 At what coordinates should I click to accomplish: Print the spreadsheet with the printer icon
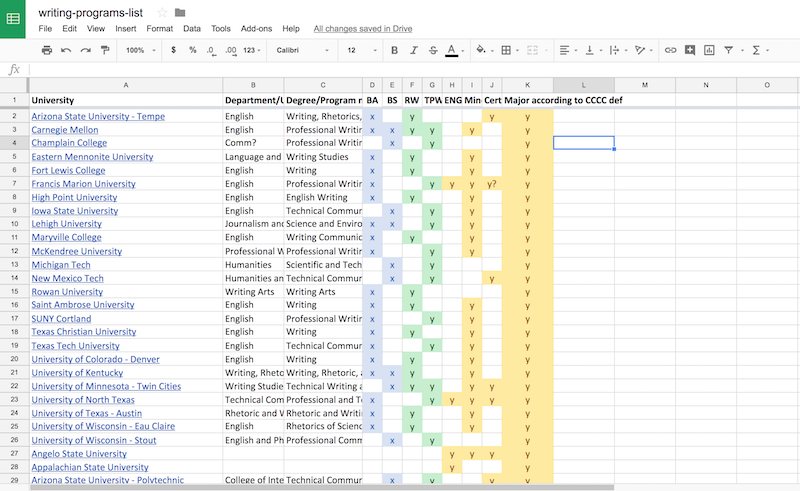[47, 50]
